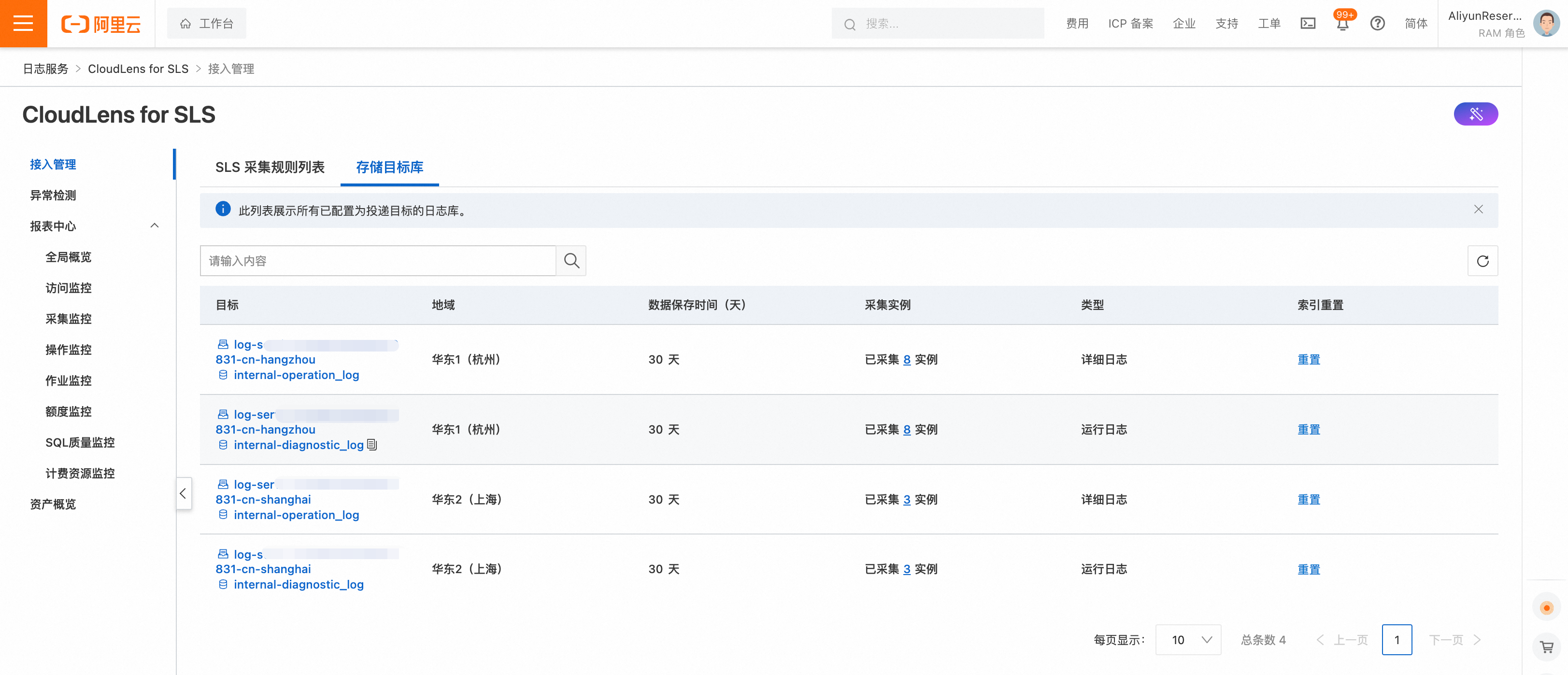Open hangzhou internal-diagnostic_log logstore link
This screenshot has height=675, width=1568.
pyautogui.click(x=298, y=446)
